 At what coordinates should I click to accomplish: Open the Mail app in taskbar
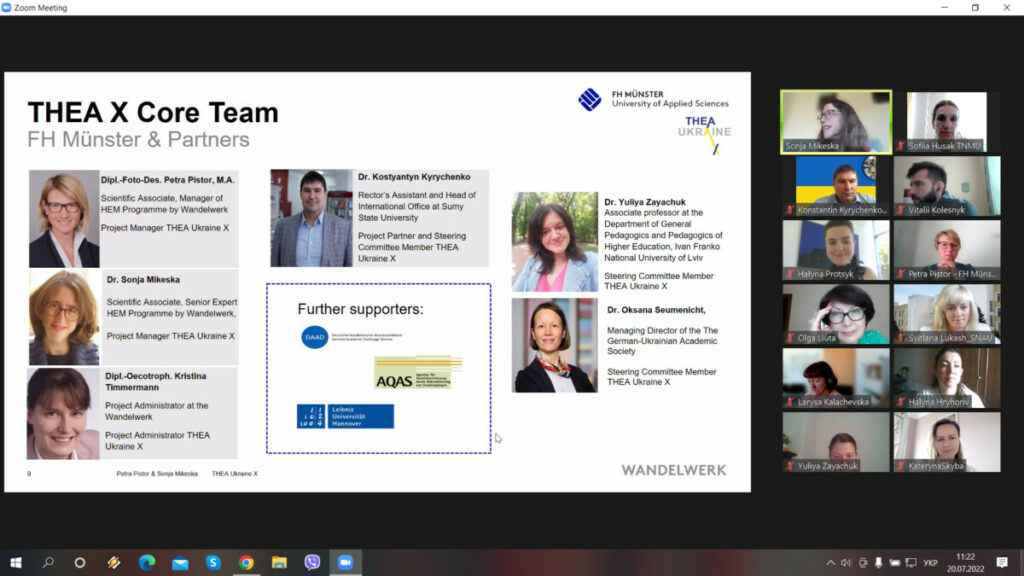click(180, 563)
